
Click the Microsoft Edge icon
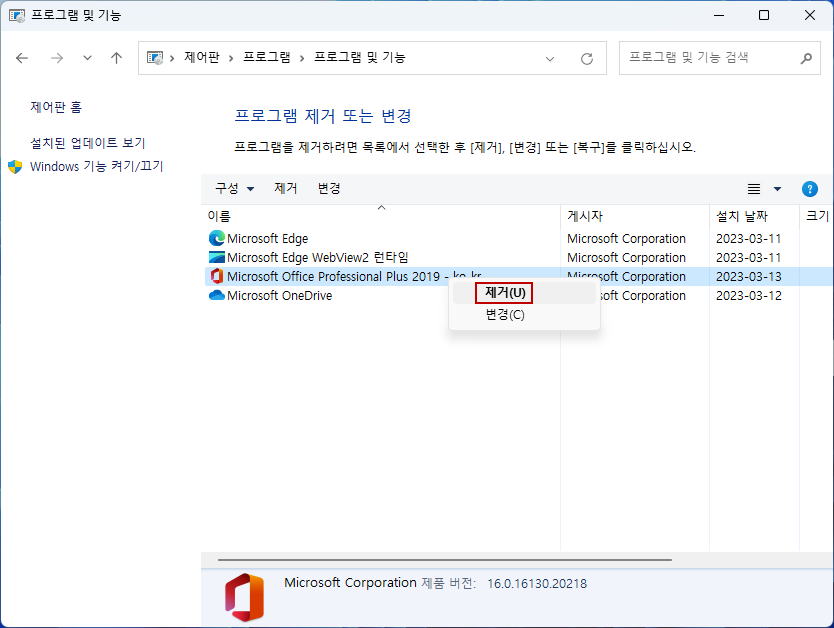click(x=216, y=238)
